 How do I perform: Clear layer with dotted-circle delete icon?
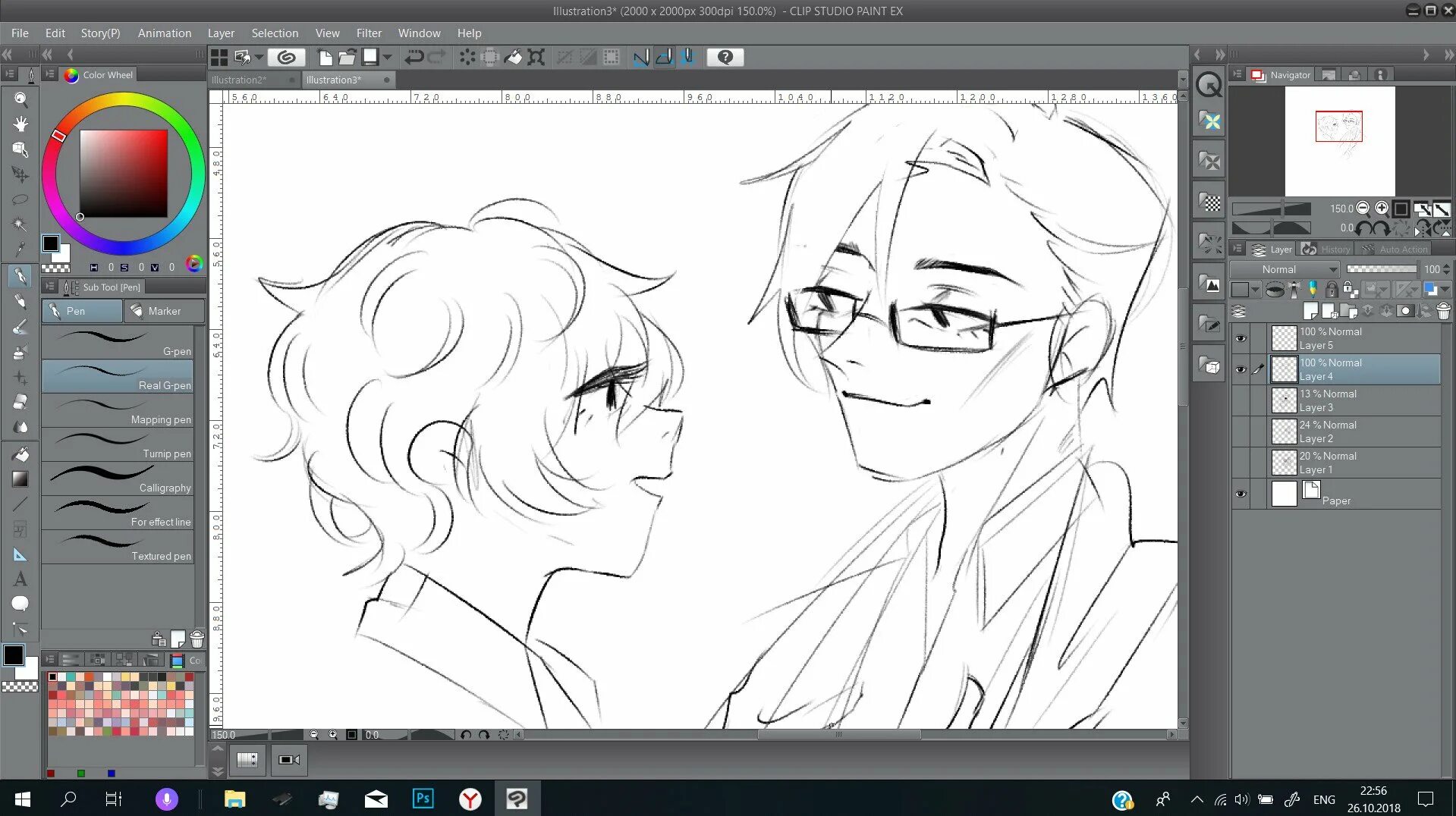click(x=467, y=57)
